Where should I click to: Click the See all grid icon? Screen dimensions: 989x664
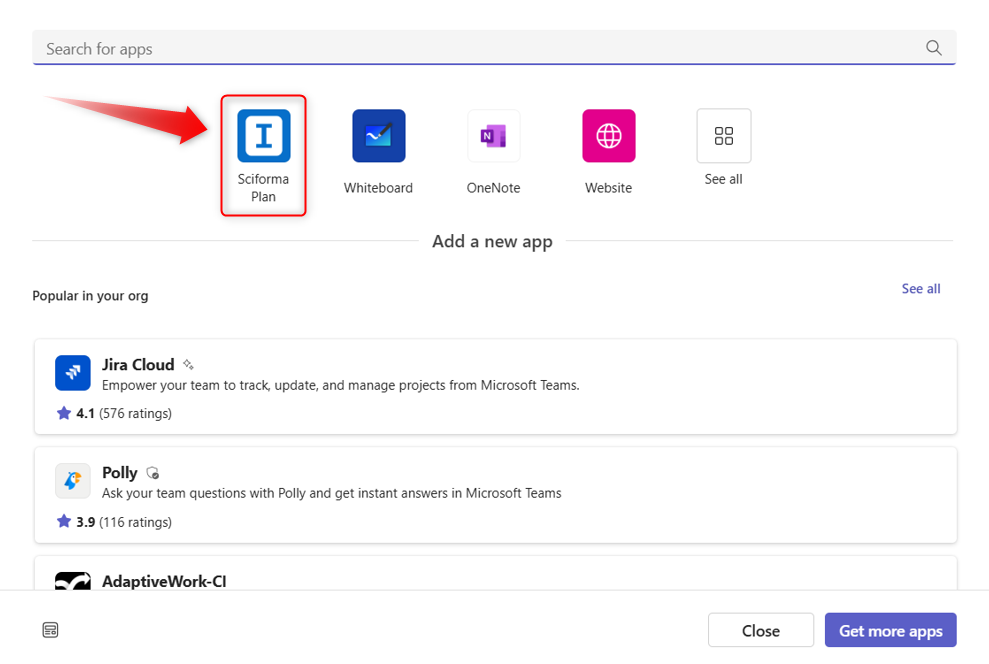point(723,136)
